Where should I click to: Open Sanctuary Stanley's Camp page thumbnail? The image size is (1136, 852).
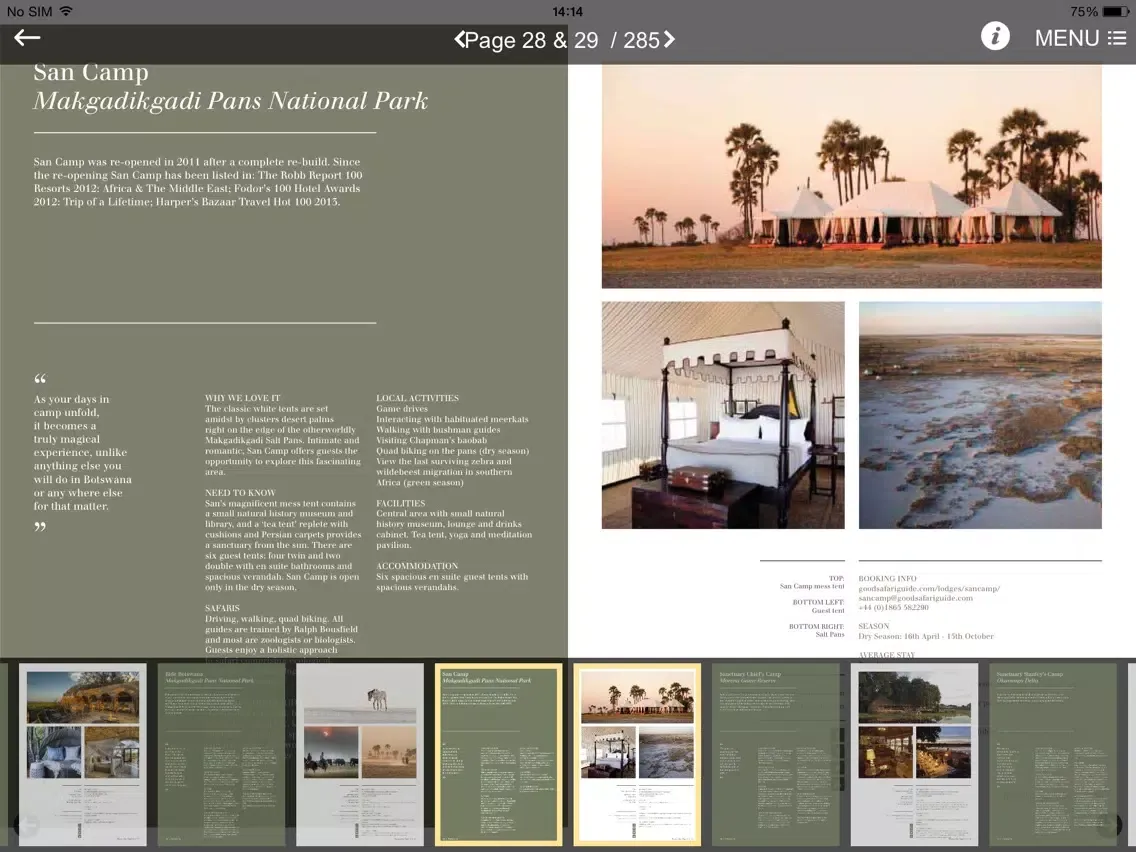coord(1053,754)
